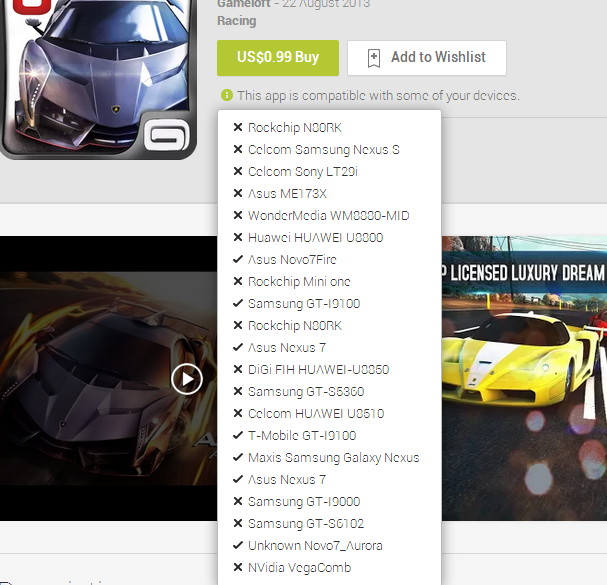Open the Asphalt 8 app icon image

98,77
